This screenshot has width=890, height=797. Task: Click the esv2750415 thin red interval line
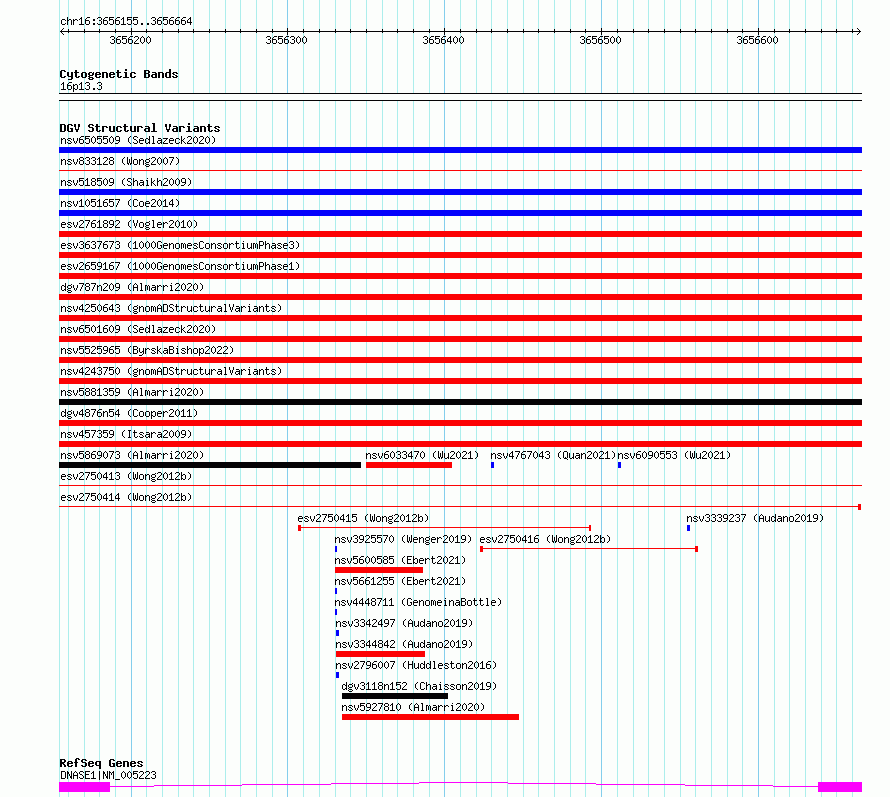click(444, 528)
